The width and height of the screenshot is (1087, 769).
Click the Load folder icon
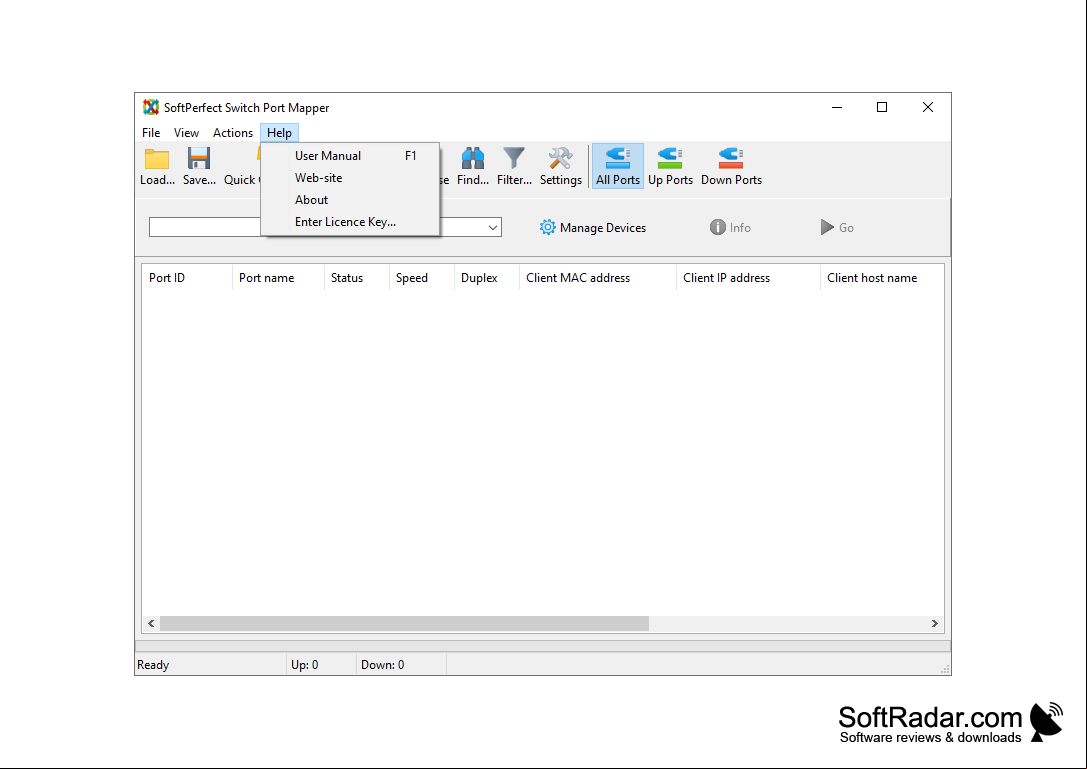click(157, 159)
